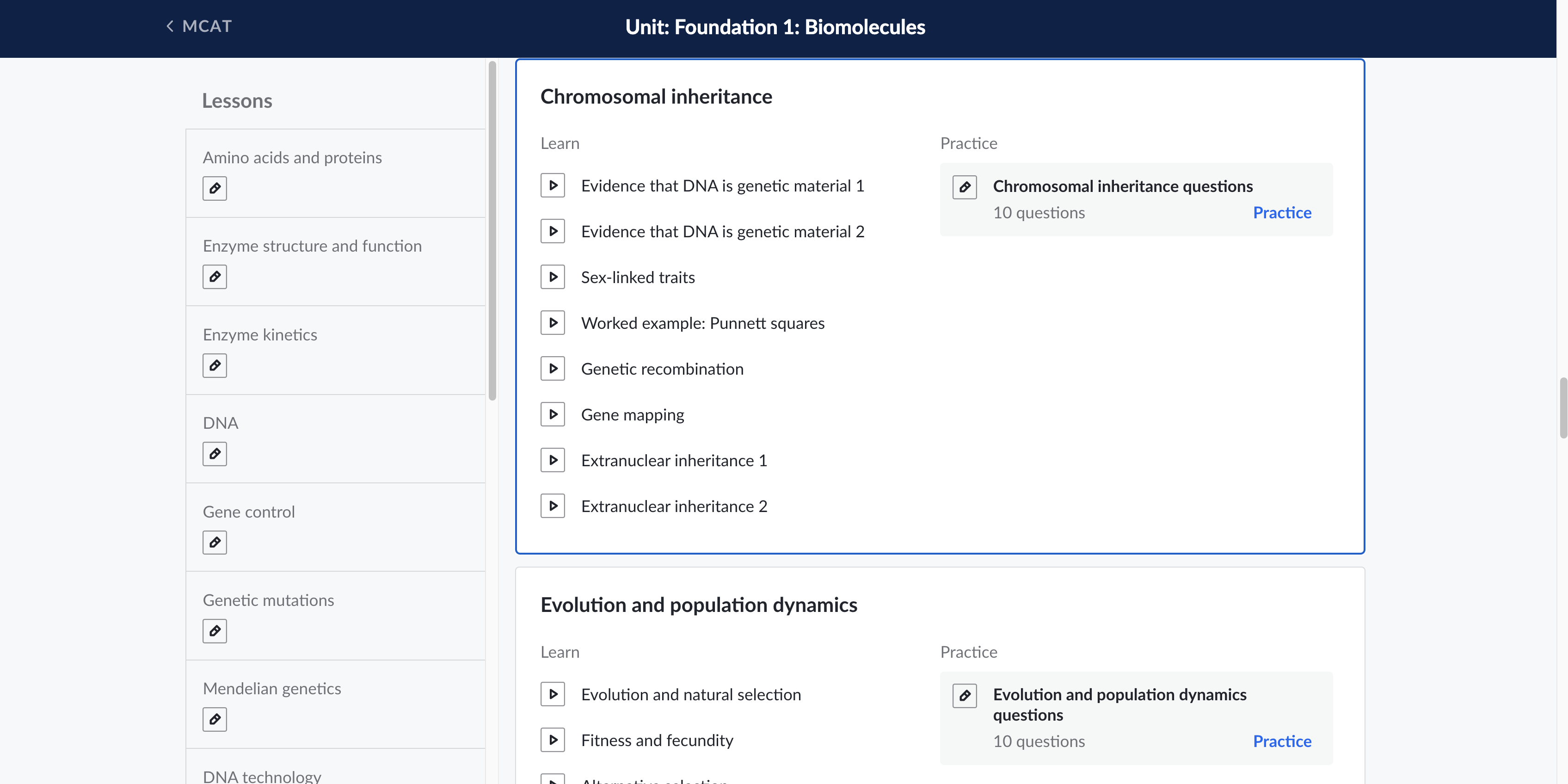
Task: Click play icon next to Gene mapping
Action: (x=552, y=414)
